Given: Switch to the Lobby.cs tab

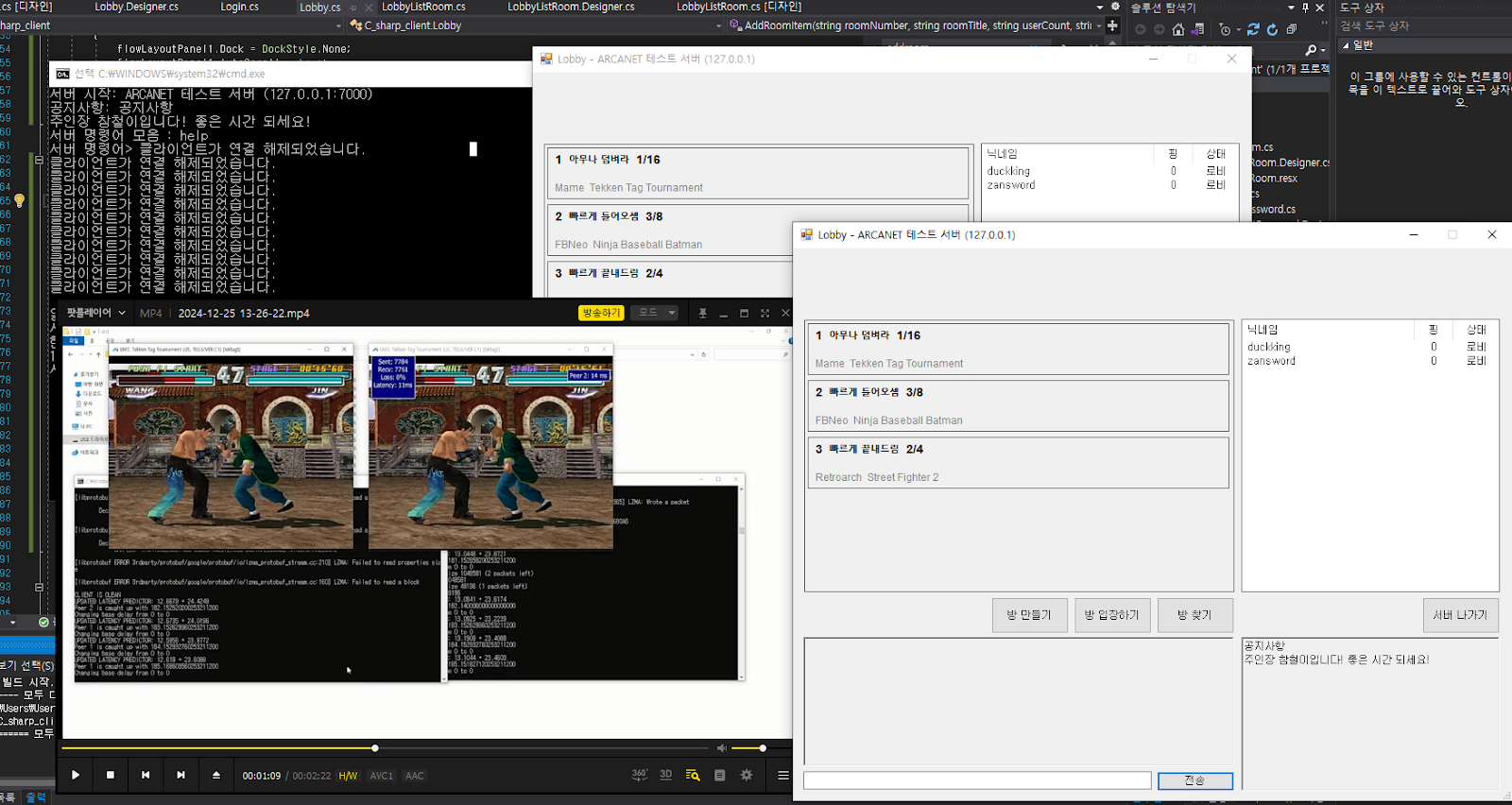Looking at the screenshot, I should pos(320,7).
